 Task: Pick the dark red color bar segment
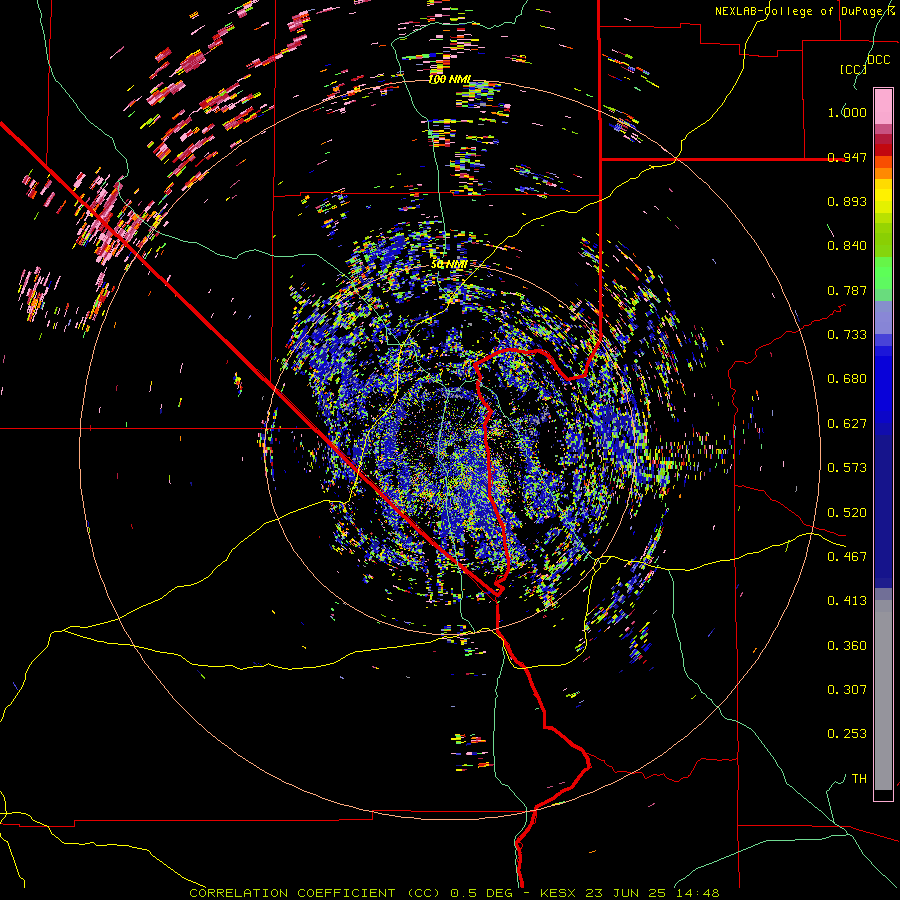point(883,149)
